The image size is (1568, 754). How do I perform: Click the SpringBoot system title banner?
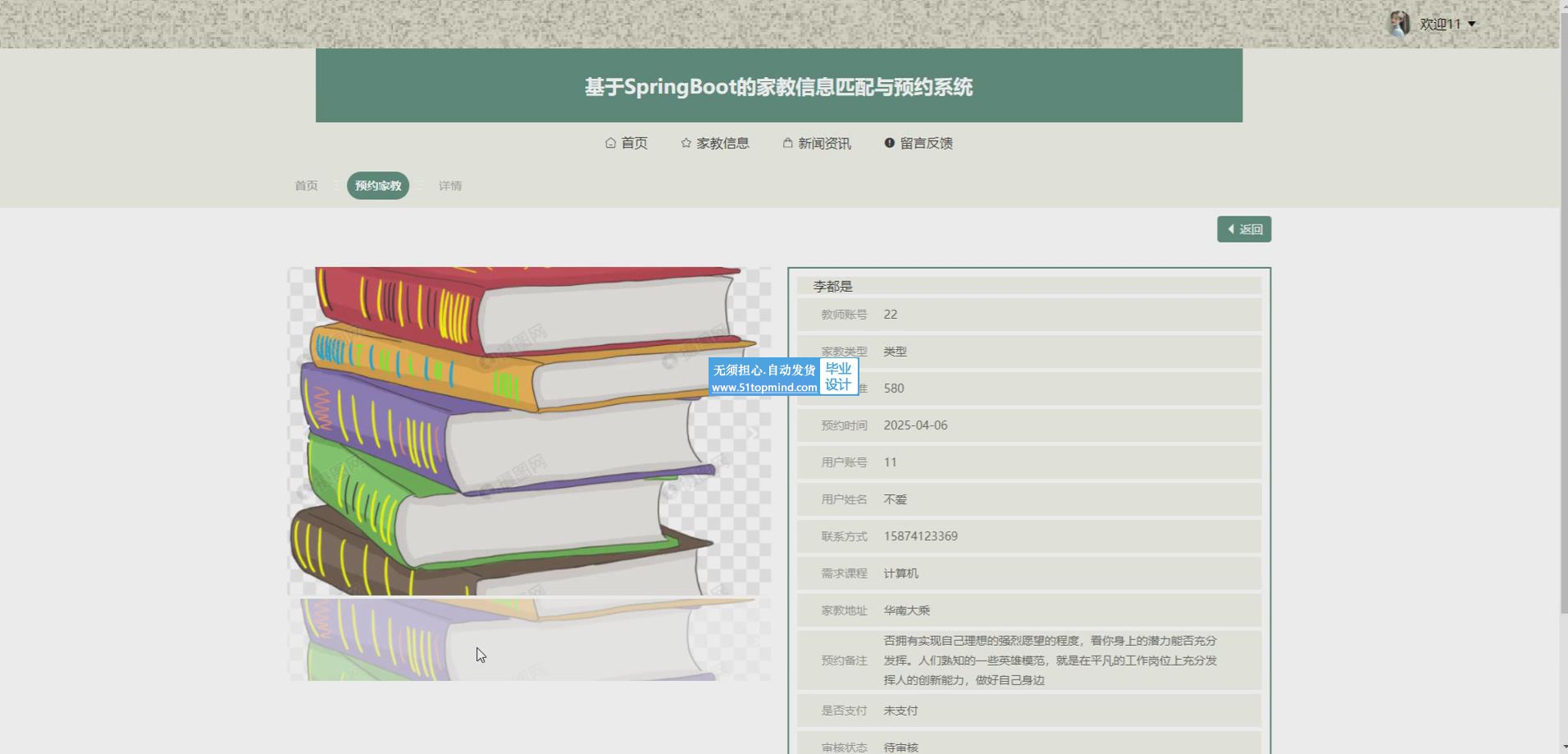778,86
